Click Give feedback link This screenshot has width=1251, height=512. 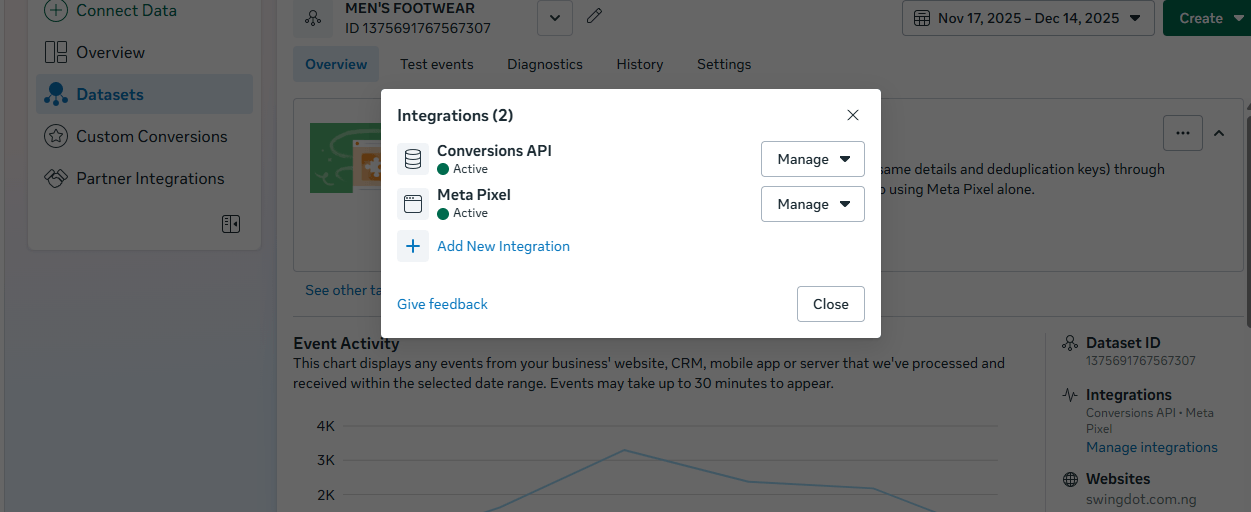[442, 304]
